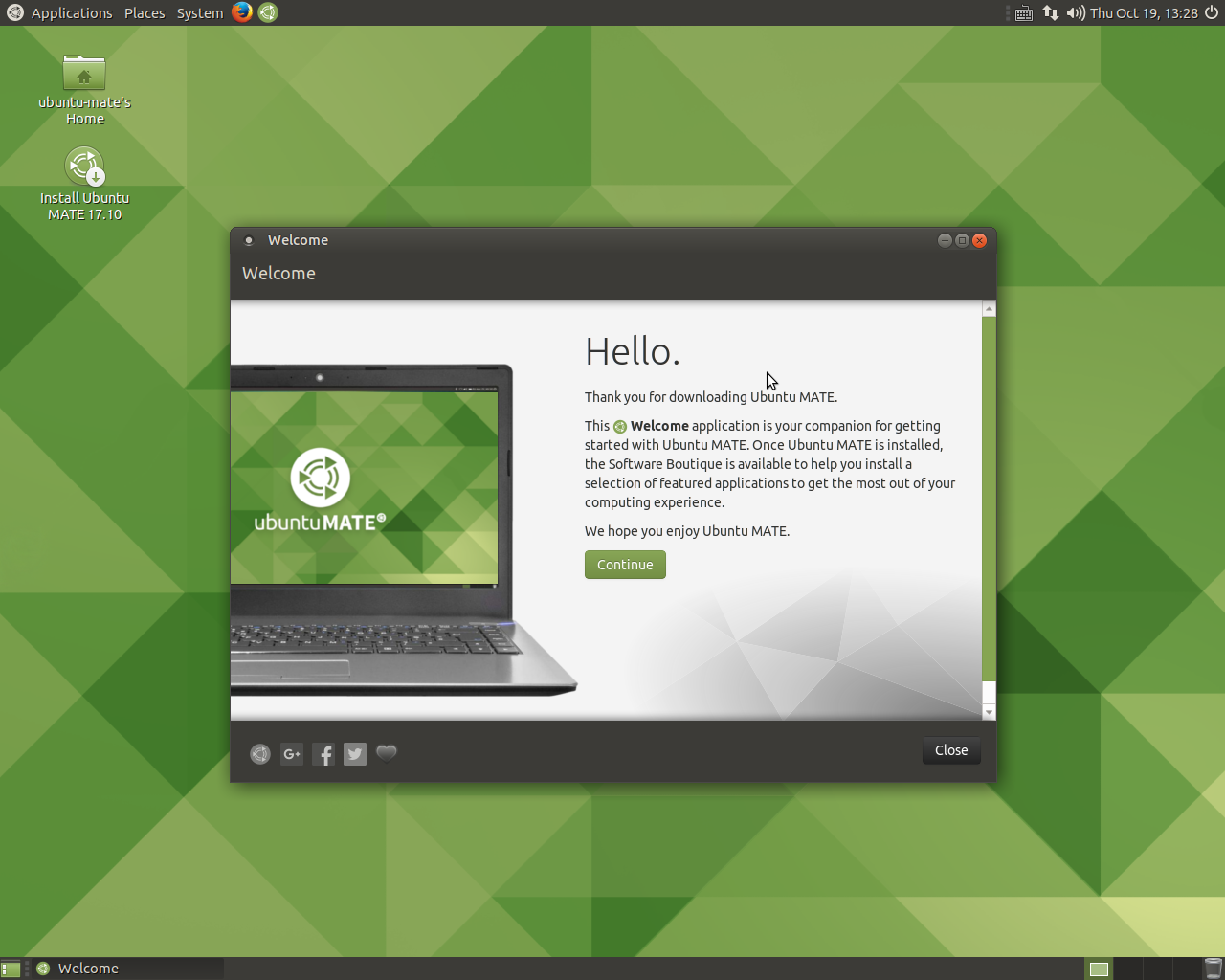Viewport: 1225px width, 980px height.
Task: Click the Show Desktop button in bottom panel
Action: [x=11, y=969]
